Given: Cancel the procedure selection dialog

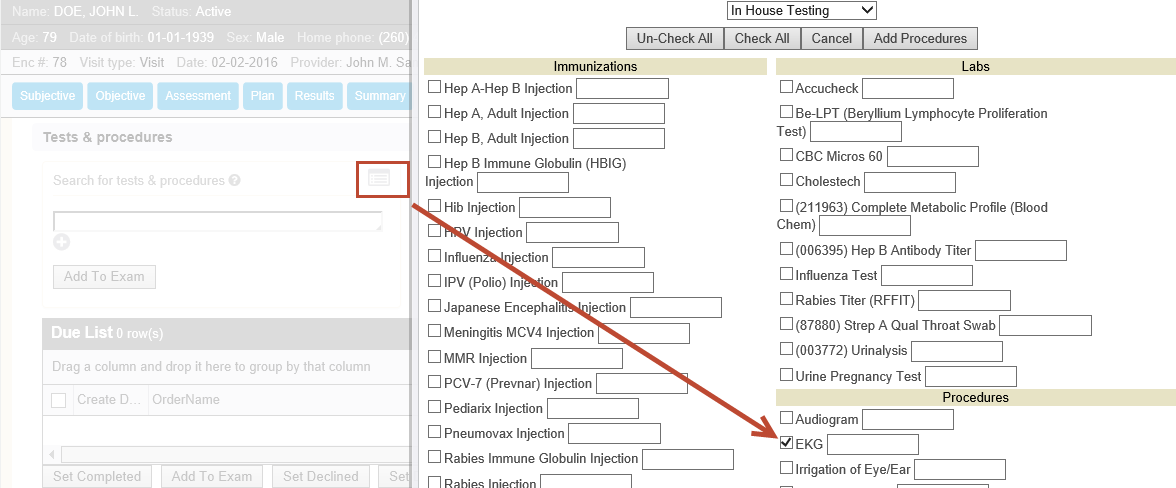Looking at the screenshot, I should [x=831, y=39].
